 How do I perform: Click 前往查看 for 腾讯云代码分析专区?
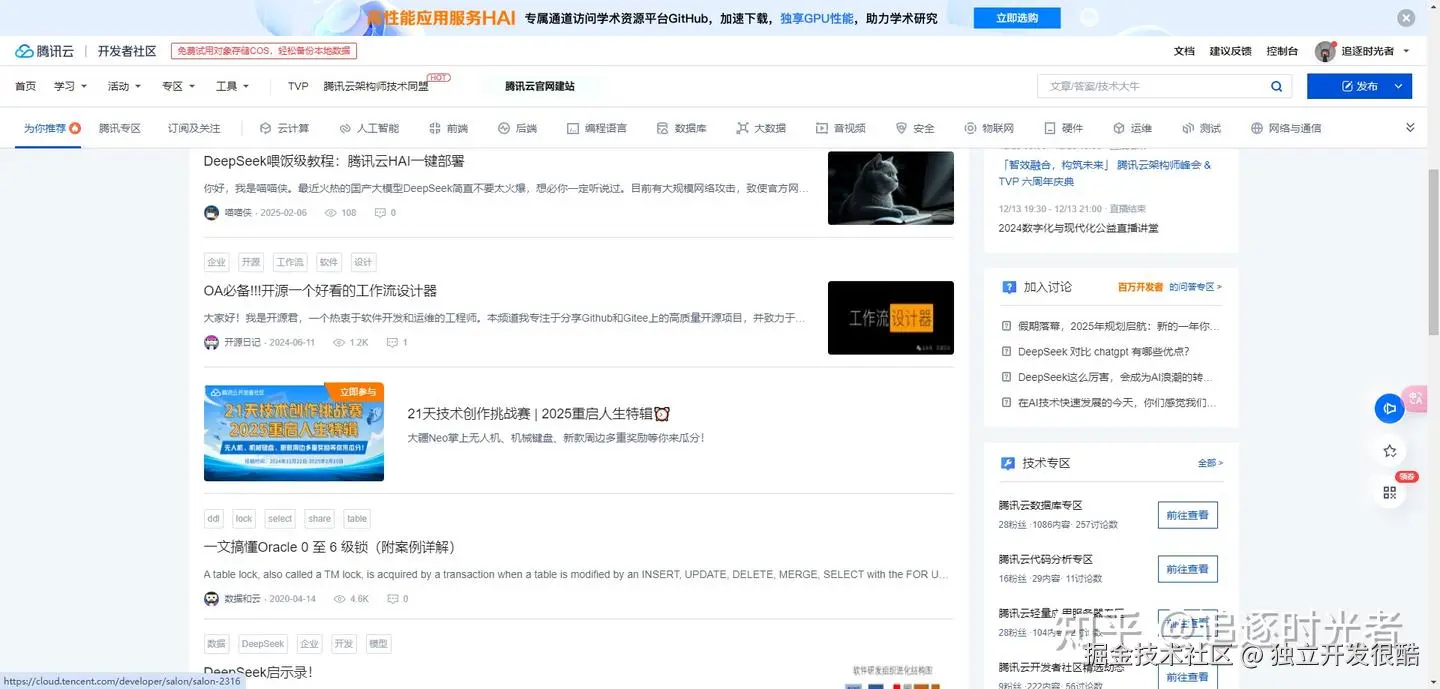coord(1187,569)
